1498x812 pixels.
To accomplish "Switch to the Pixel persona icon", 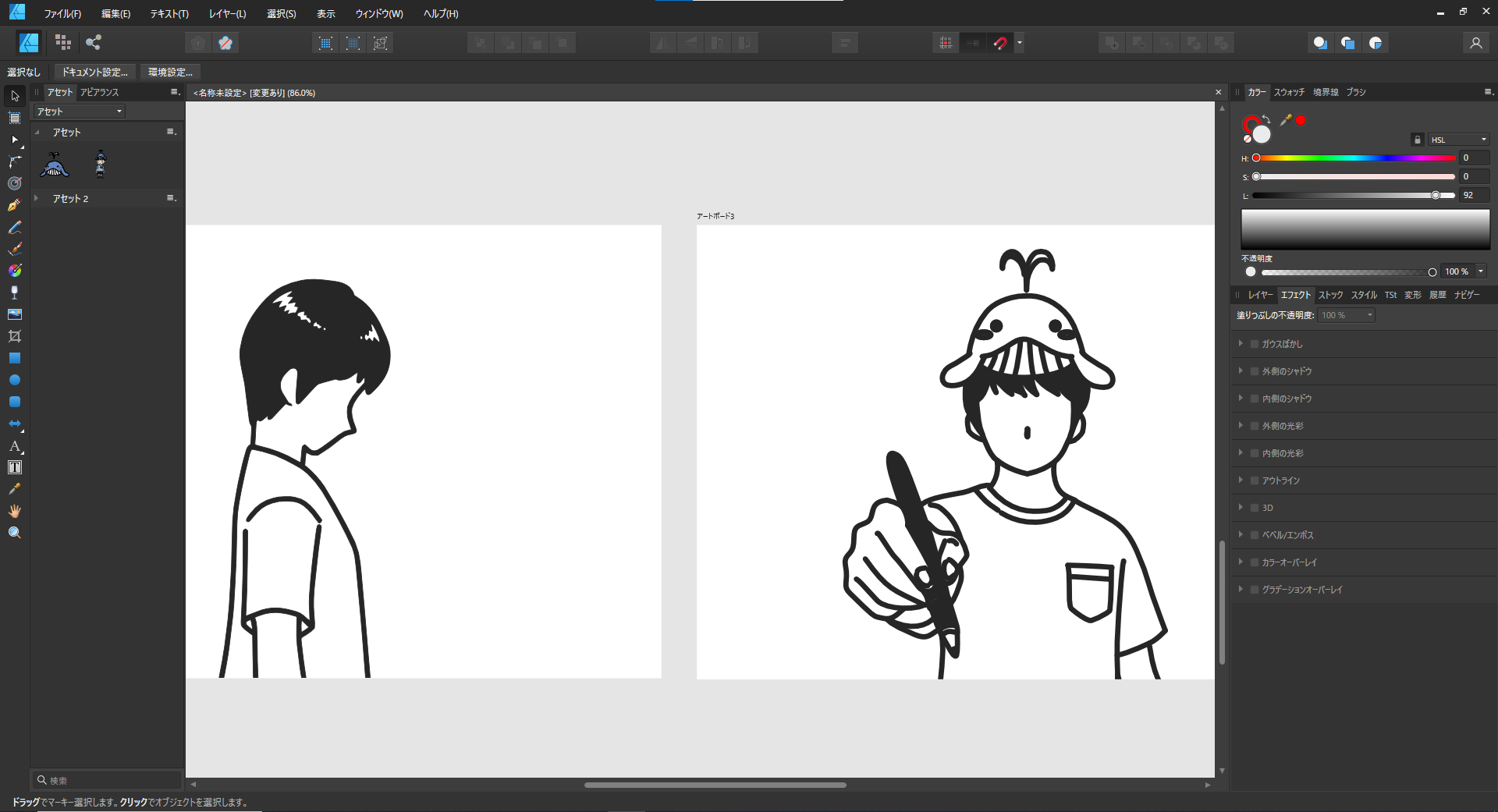I will pyautogui.click(x=63, y=42).
